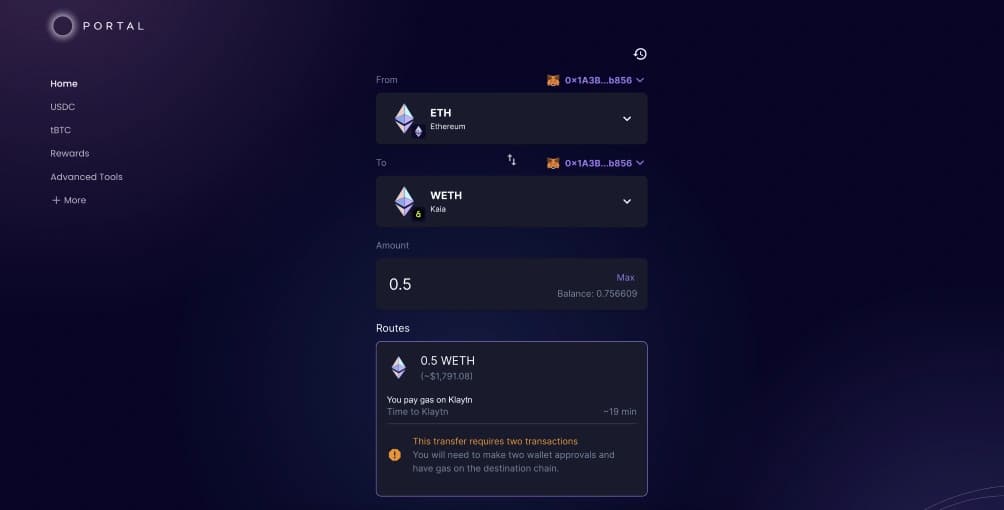Click the MetaMask fox icon beside From
The width and height of the screenshot is (1004, 510).
pos(553,80)
